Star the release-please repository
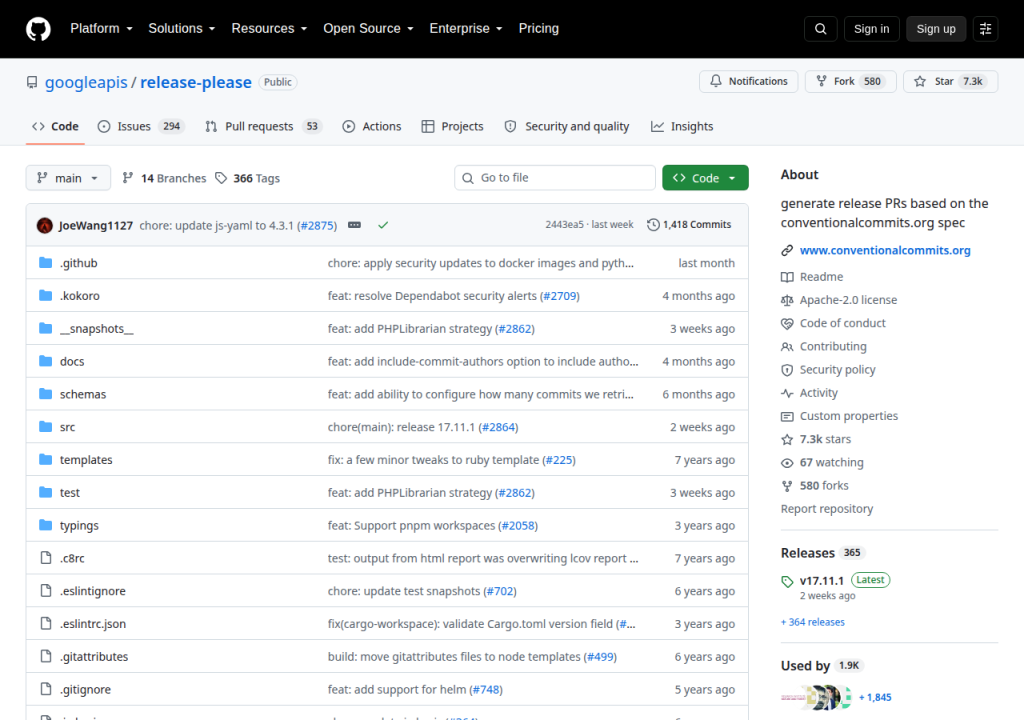This screenshot has width=1024, height=720. click(x=950, y=81)
